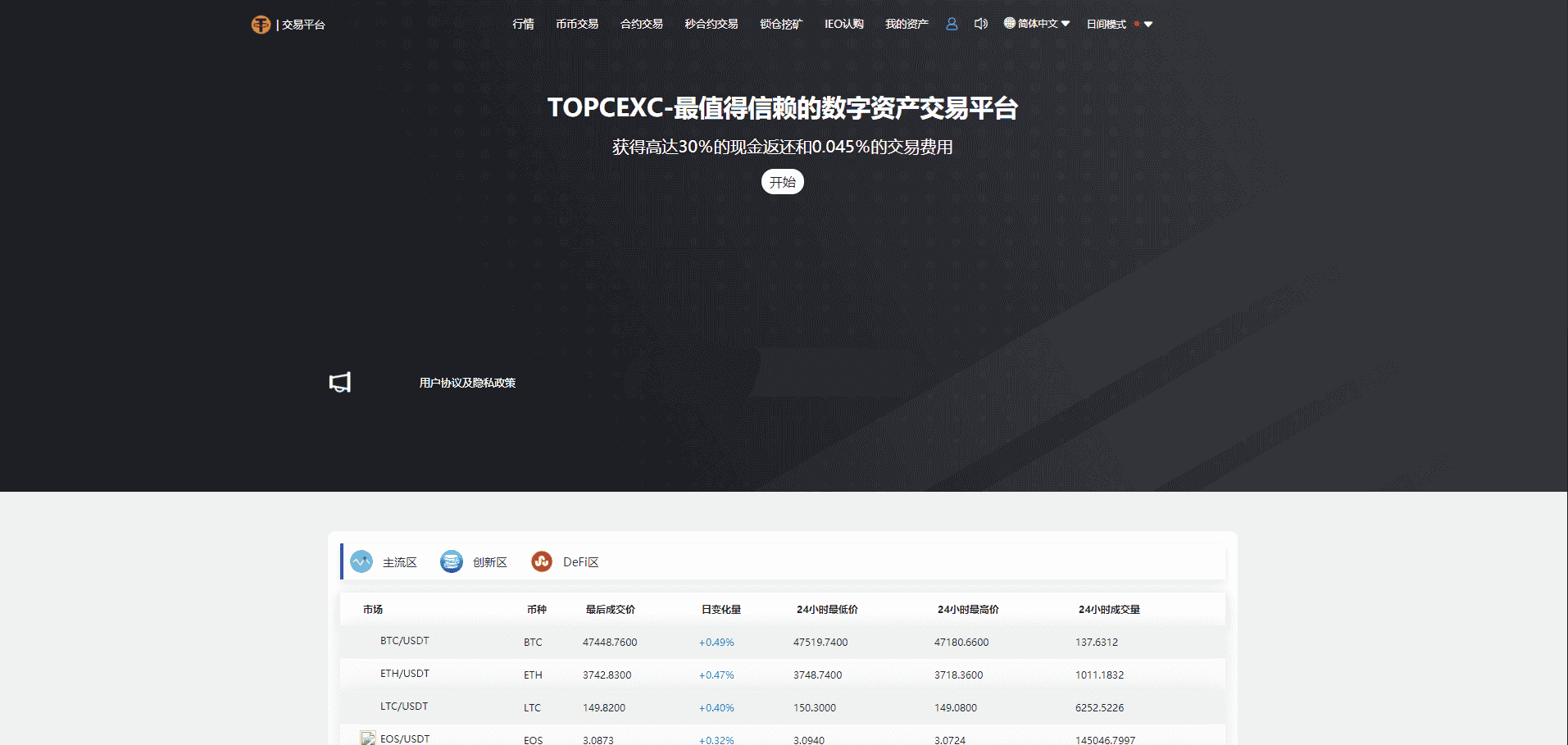Screen dimensions: 1568x745
Task: Go to 币币交易 spot trading menu
Action: click(x=577, y=24)
